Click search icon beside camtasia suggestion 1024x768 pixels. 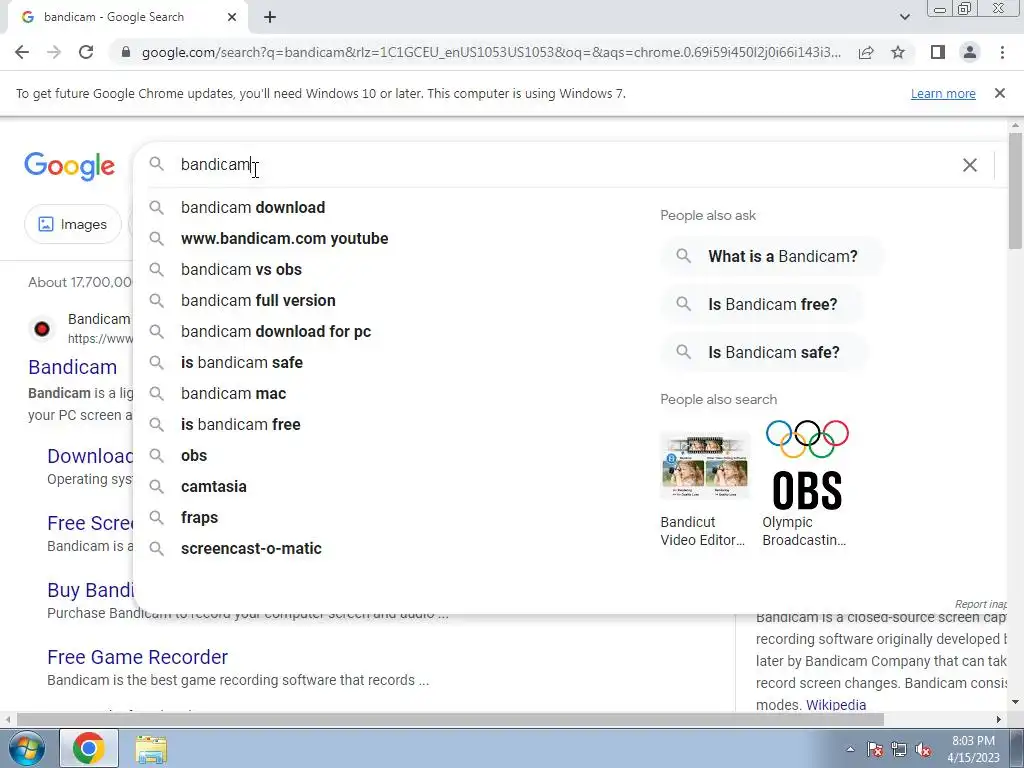(x=156, y=487)
